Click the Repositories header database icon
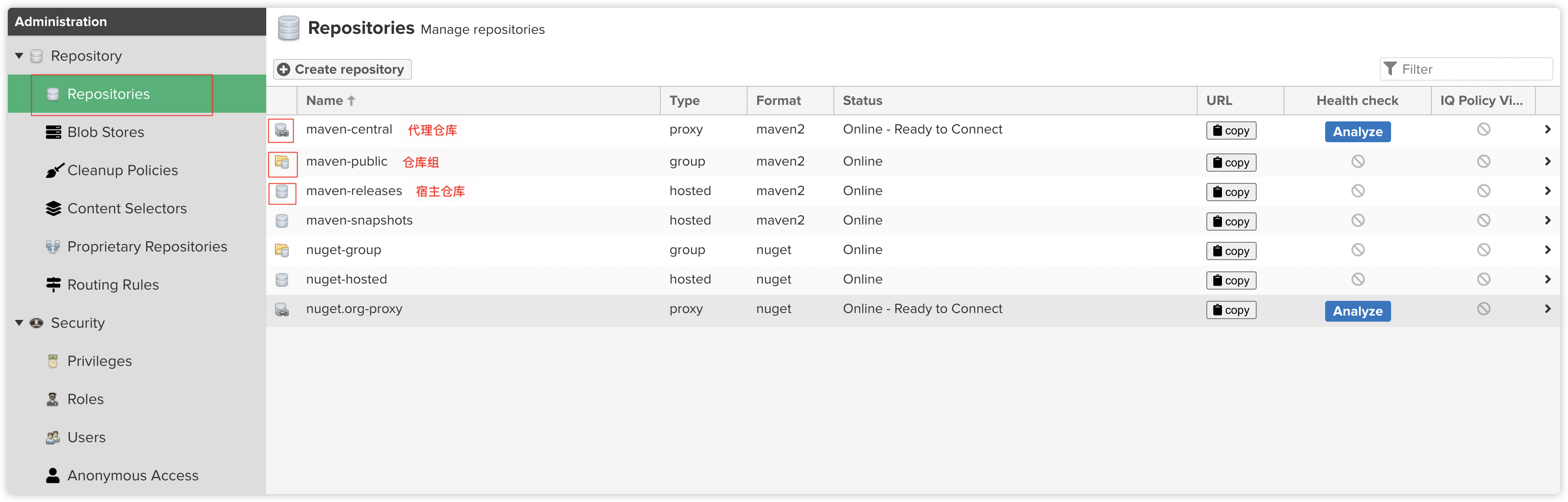1568x502 pixels. click(x=288, y=28)
